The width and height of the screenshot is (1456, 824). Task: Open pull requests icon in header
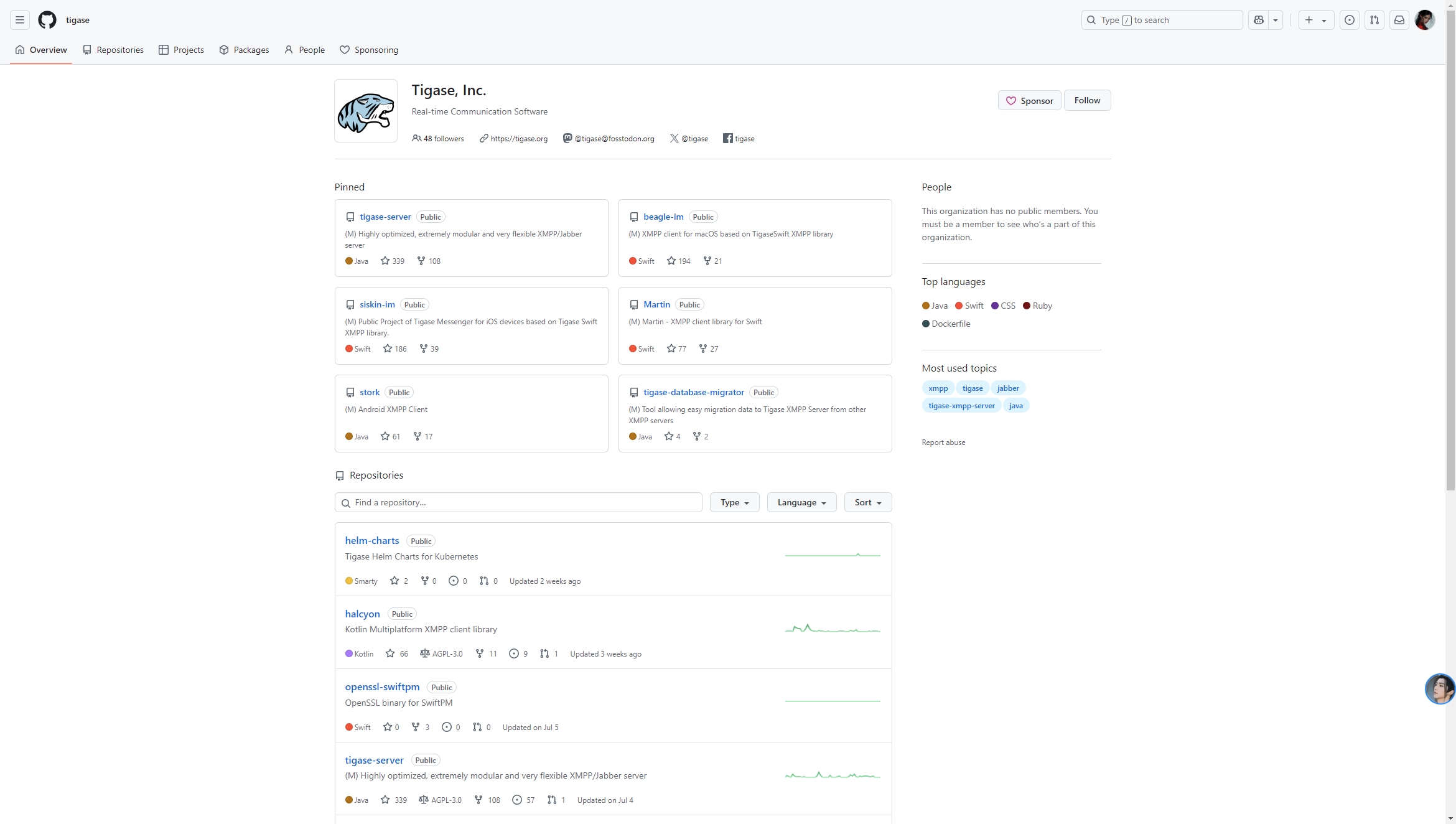coord(1374,20)
